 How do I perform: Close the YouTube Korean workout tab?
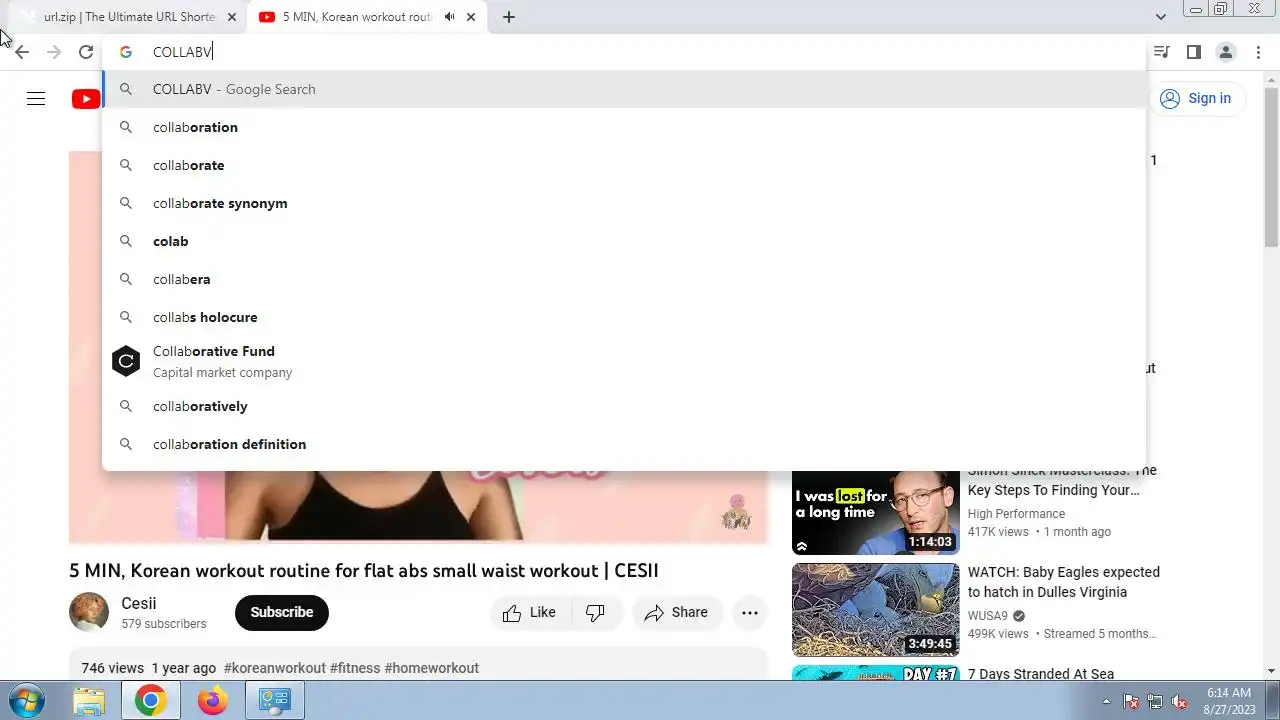click(471, 17)
